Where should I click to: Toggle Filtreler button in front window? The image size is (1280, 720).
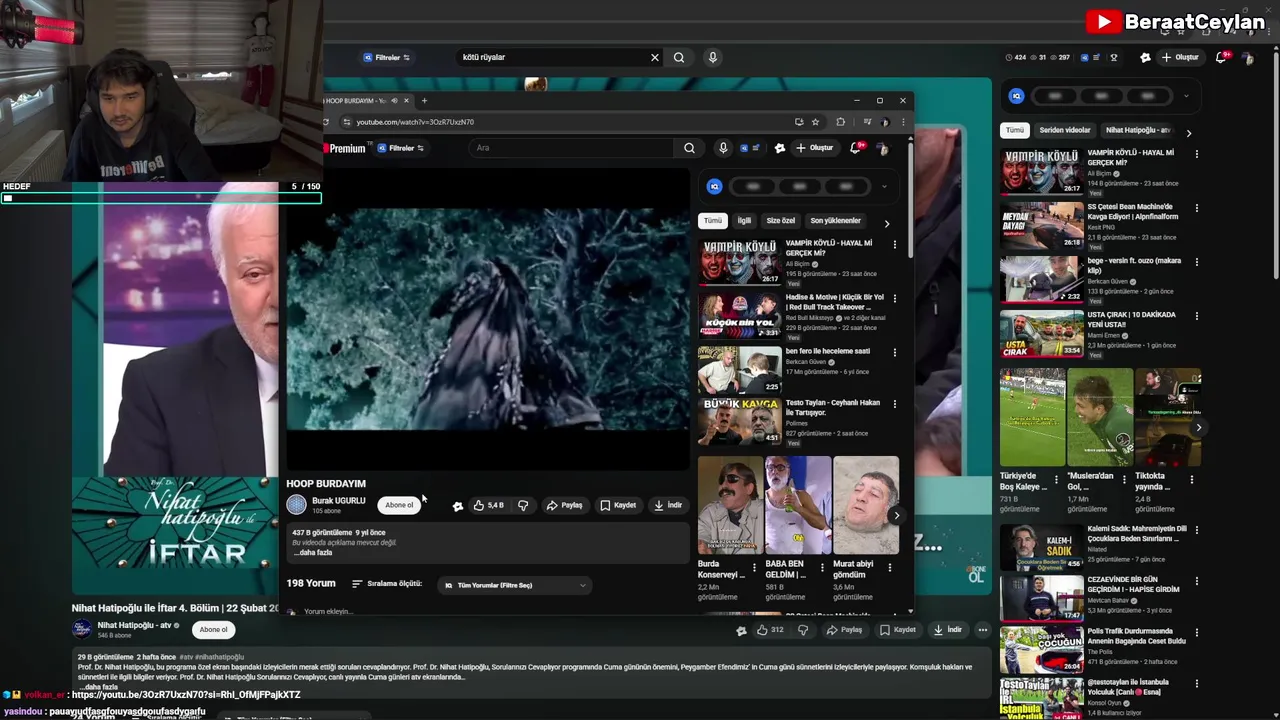tap(400, 148)
